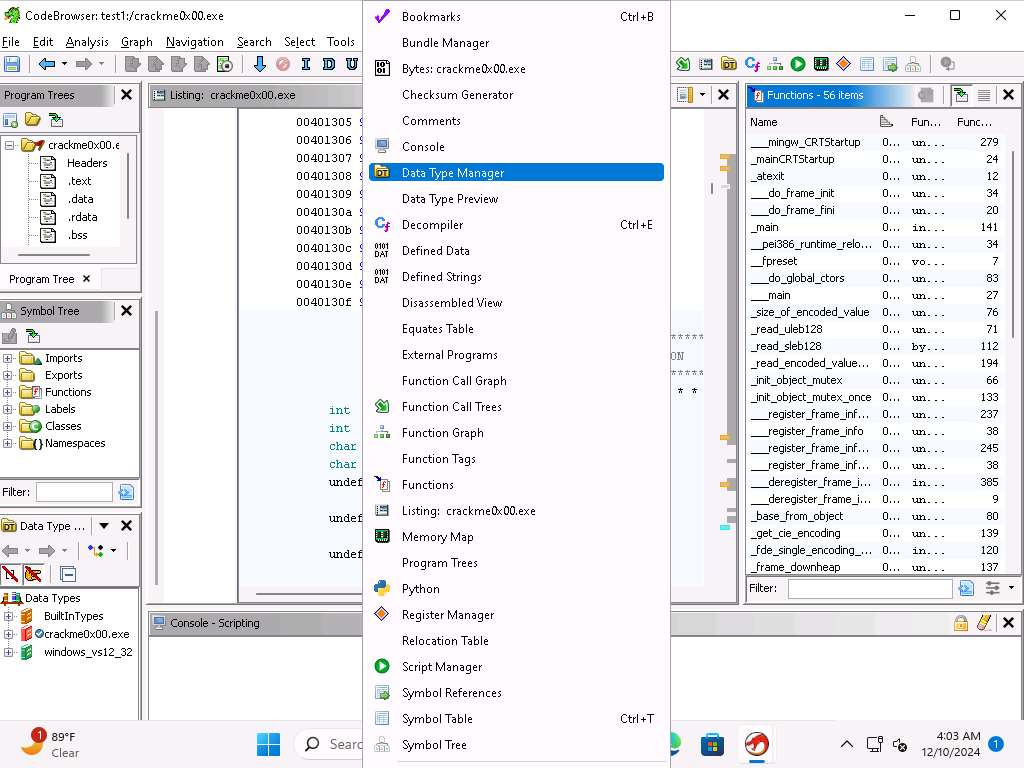This screenshot has width=1024, height=768.
Task: Expand the BuiltInTypes data type archive
Action: coord(9,616)
